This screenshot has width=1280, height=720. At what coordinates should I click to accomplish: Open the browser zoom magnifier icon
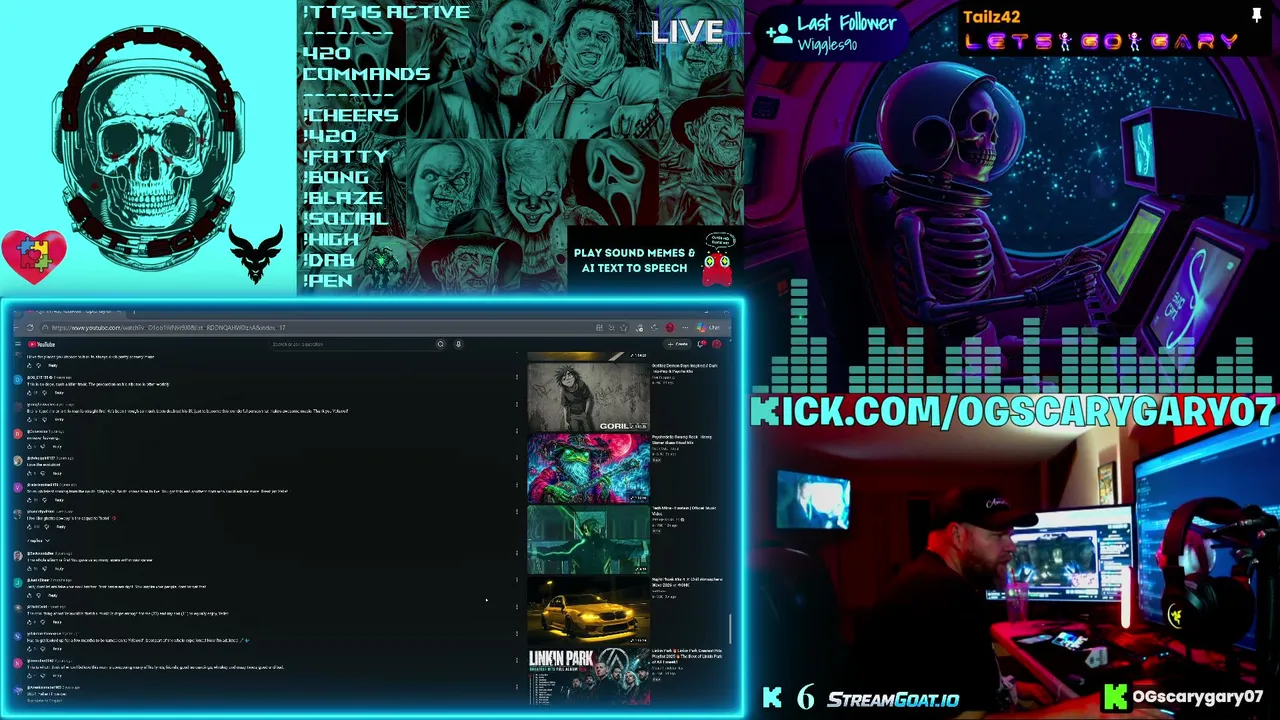point(611,328)
